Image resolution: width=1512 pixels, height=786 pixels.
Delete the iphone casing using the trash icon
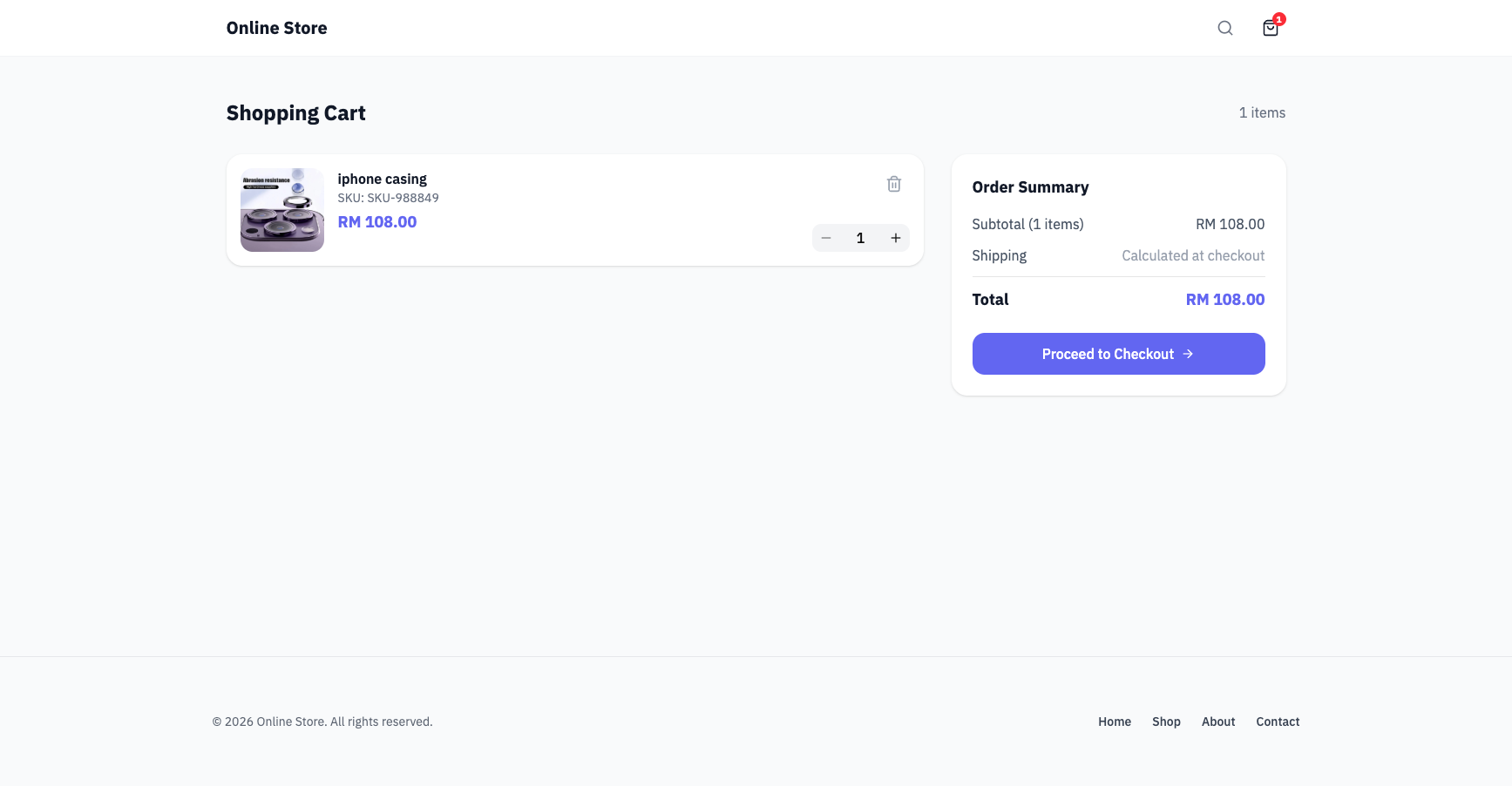(893, 184)
